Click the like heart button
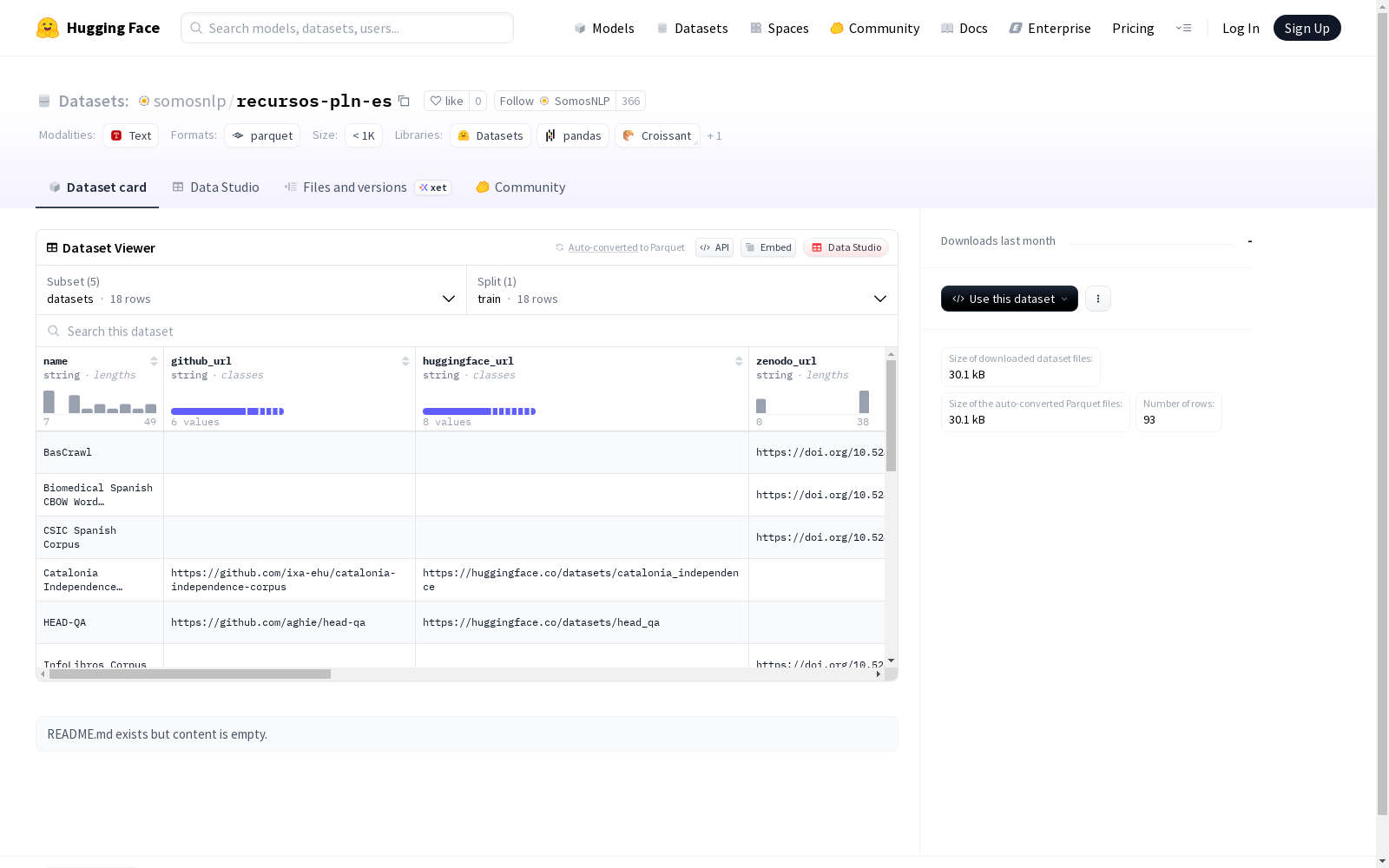 (447, 101)
